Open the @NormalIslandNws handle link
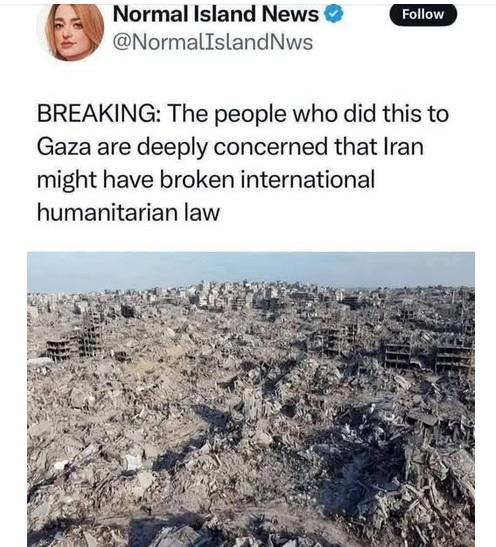 point(213,43)
